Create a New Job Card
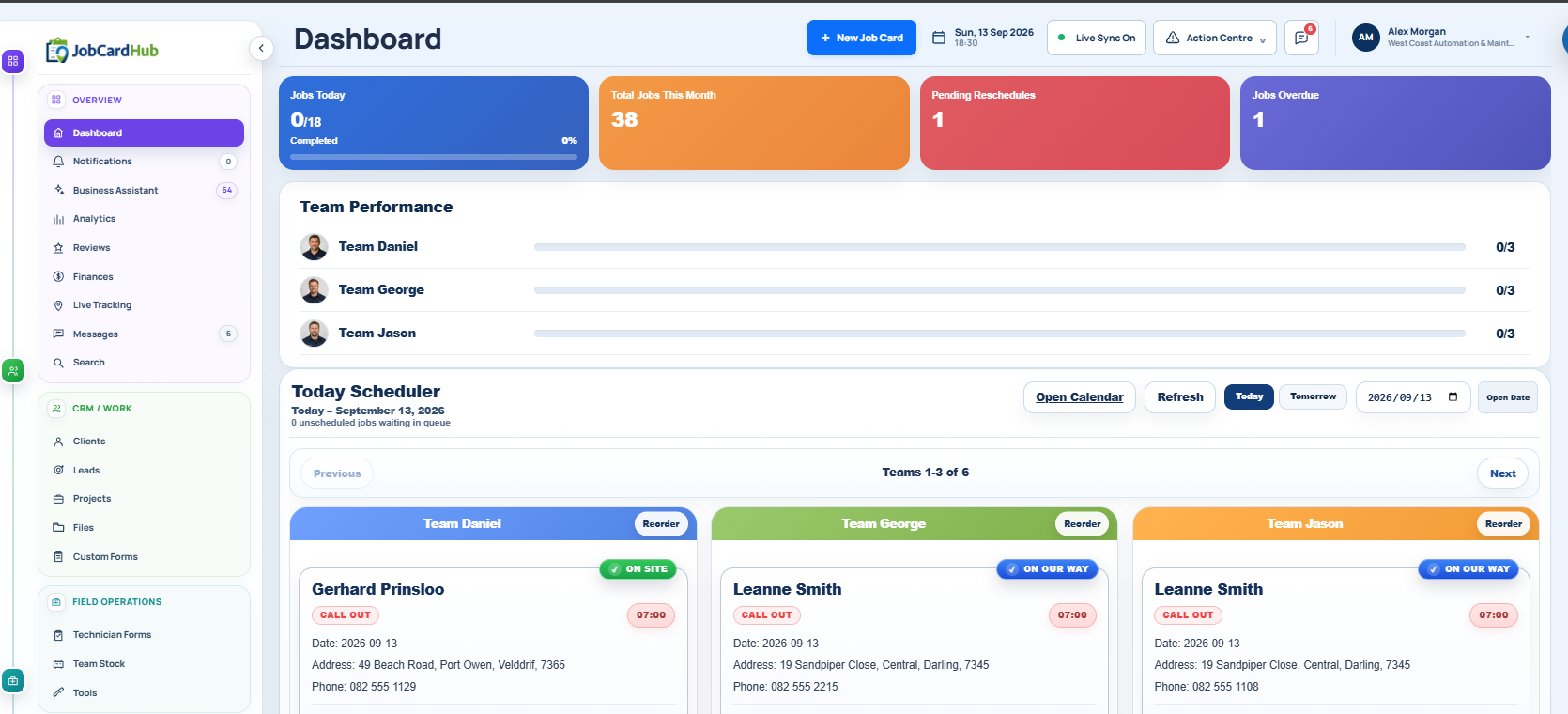The width and height of the screenshot is (1568, 714). (862, 38)
